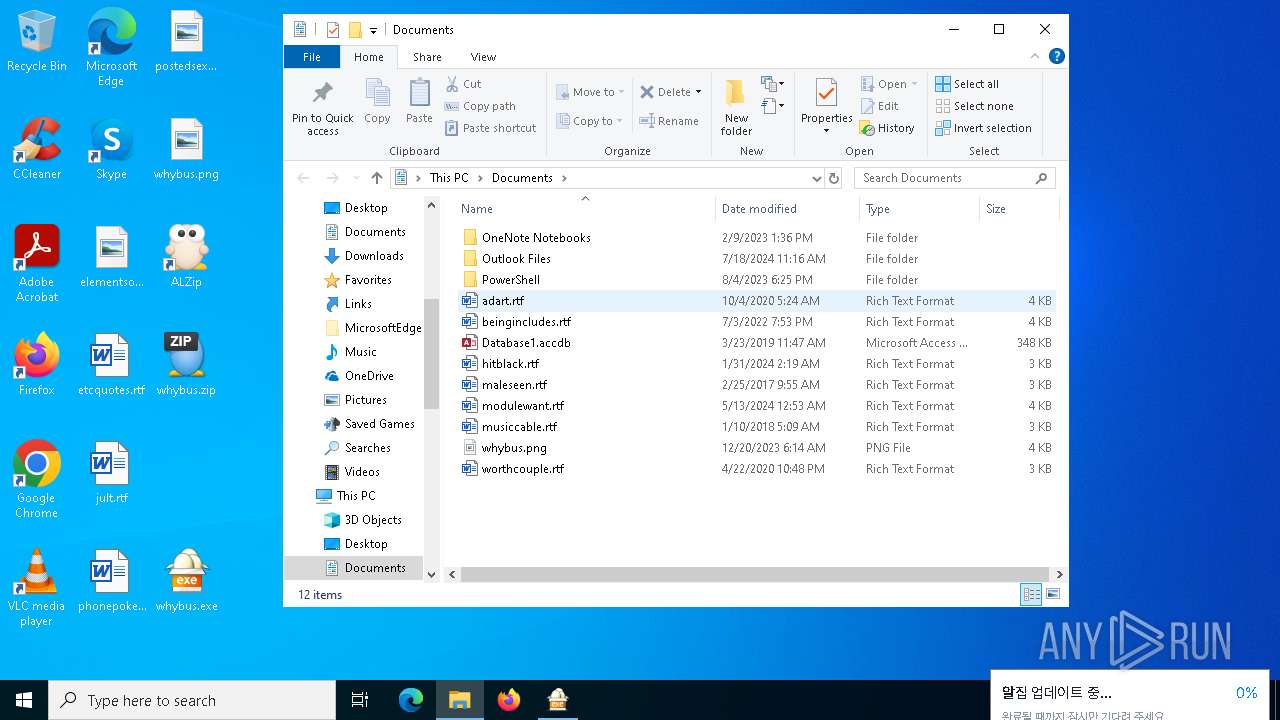1280x720 pixels.
Task: Select the Skype desktop shortcut
Action: 111,149
